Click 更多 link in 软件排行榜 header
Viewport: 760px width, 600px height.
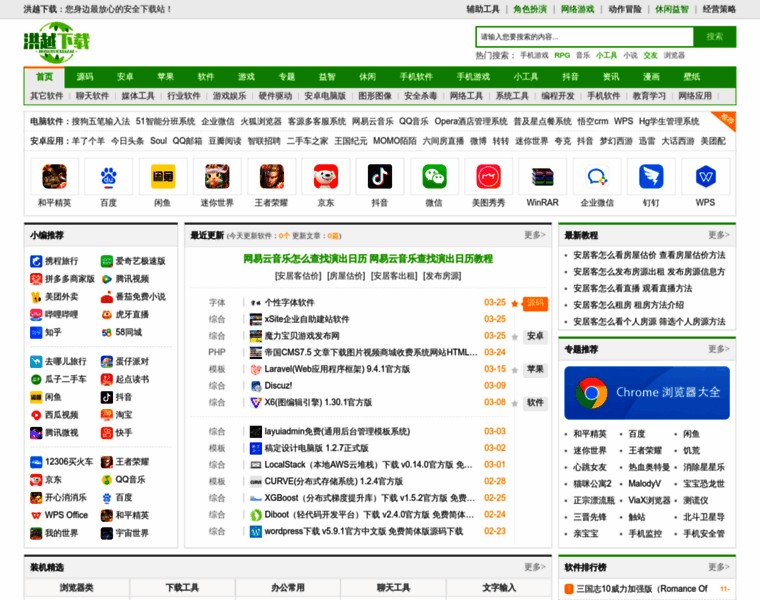[719, 567]
